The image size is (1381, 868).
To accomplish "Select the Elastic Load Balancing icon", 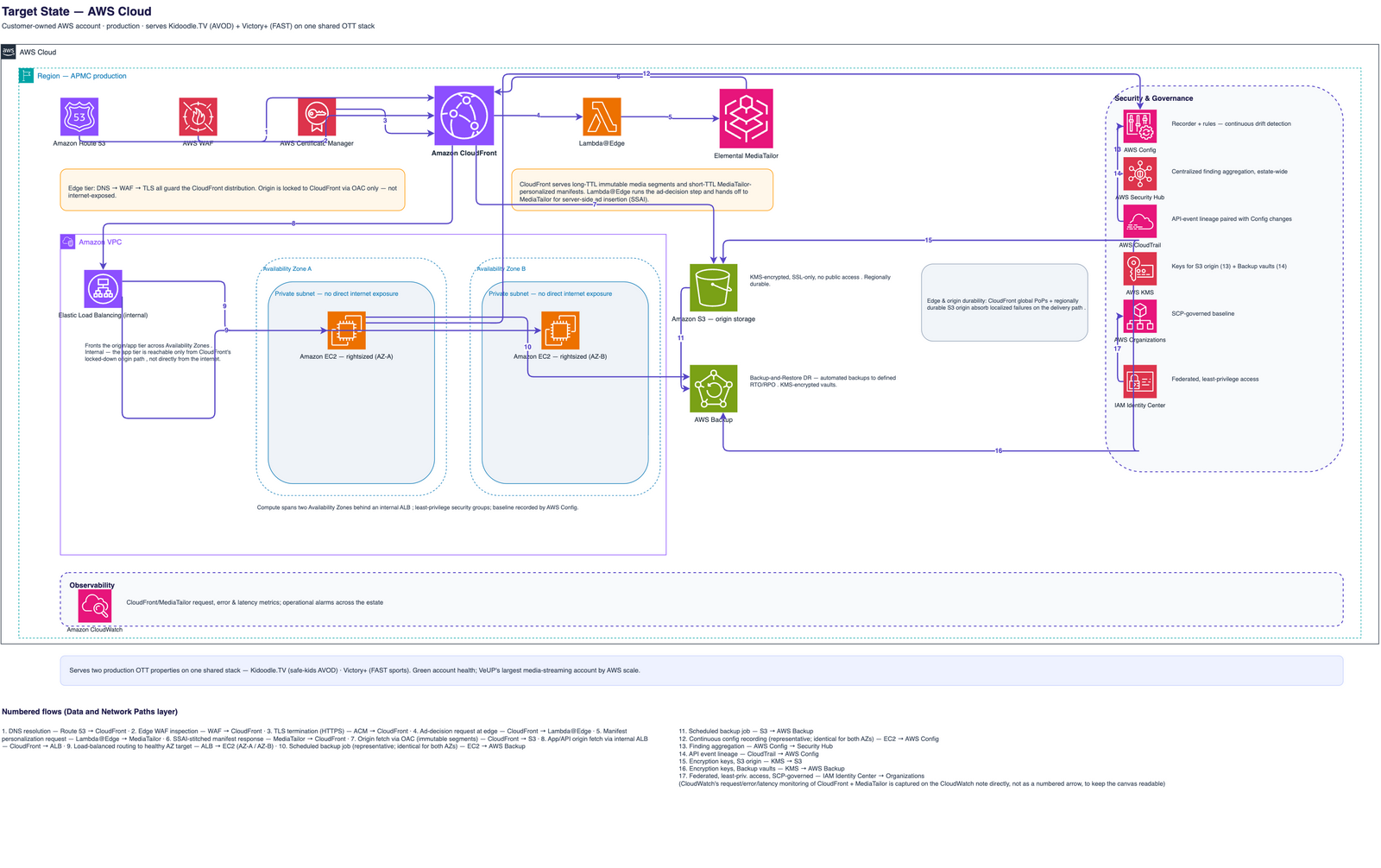I will (103, 289).
